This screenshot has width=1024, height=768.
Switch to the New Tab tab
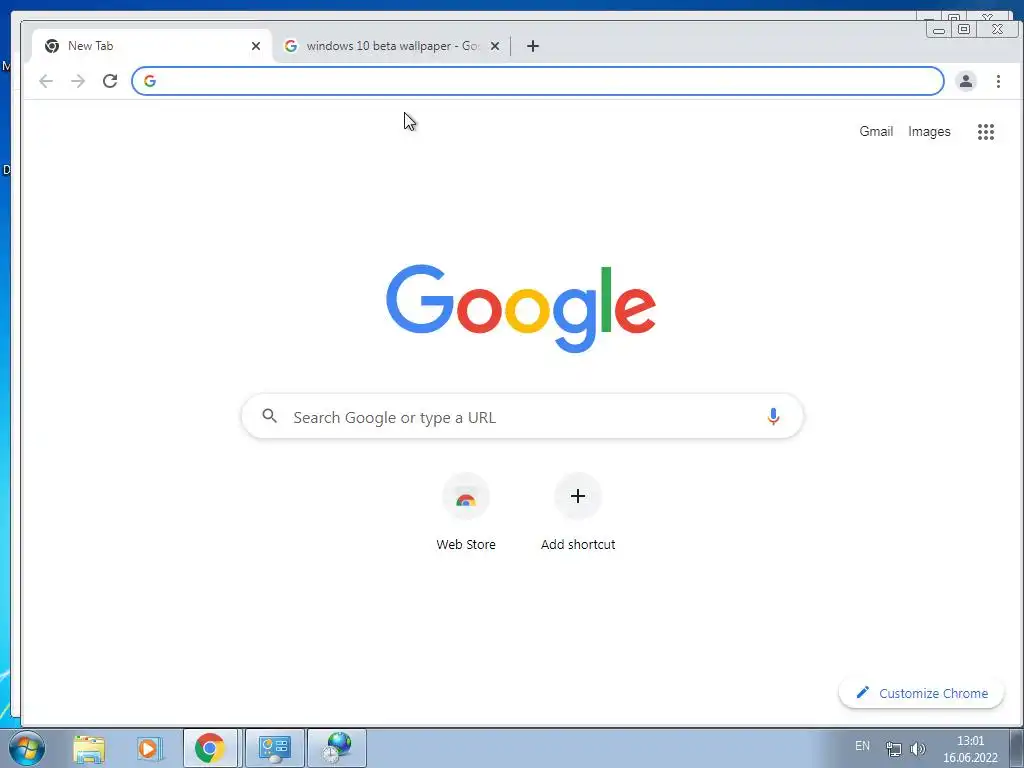(x=152, y=46)
